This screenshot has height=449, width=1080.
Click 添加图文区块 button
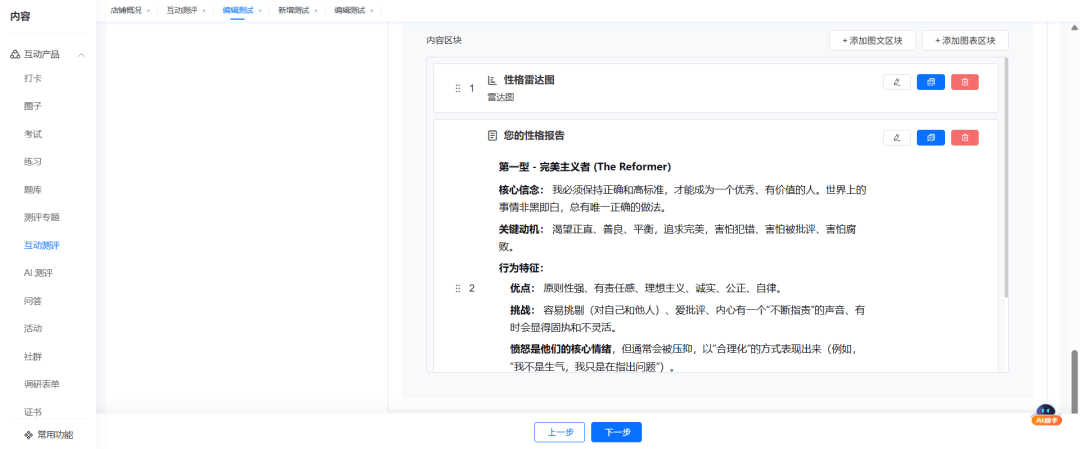click(872, 40)
